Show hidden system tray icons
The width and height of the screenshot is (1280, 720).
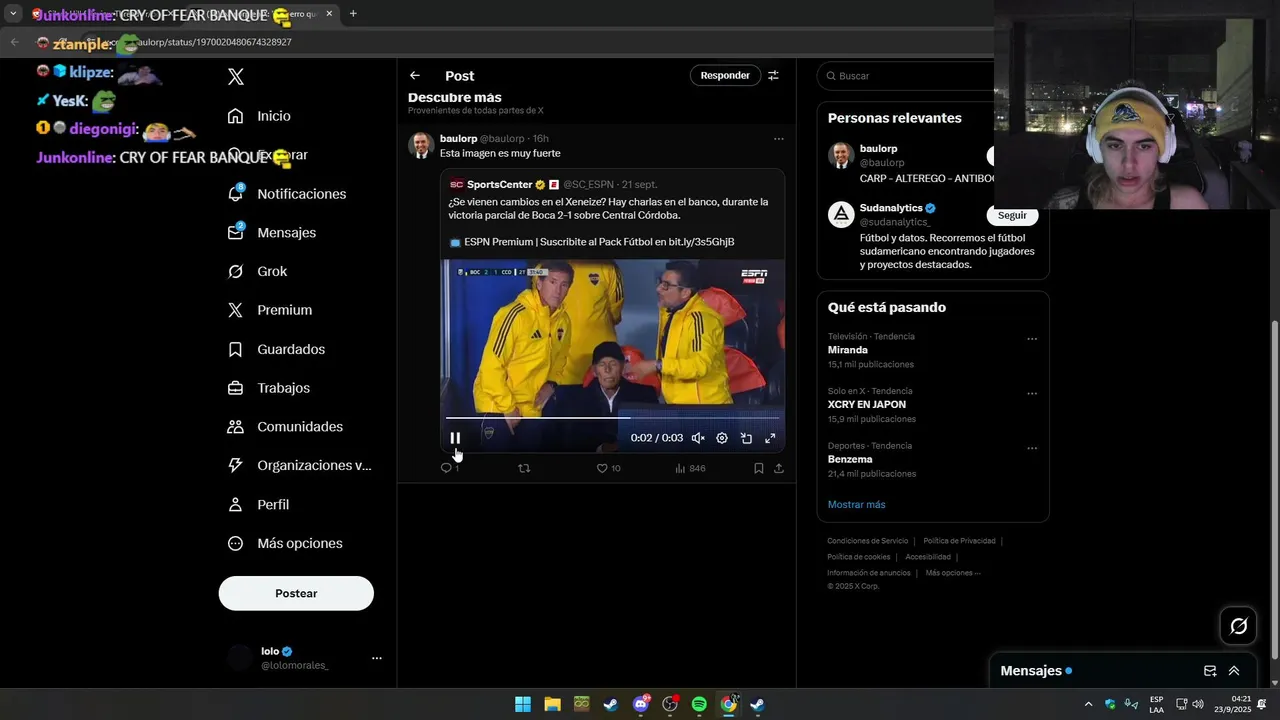pyautogui.click(x=1089, y=704)
